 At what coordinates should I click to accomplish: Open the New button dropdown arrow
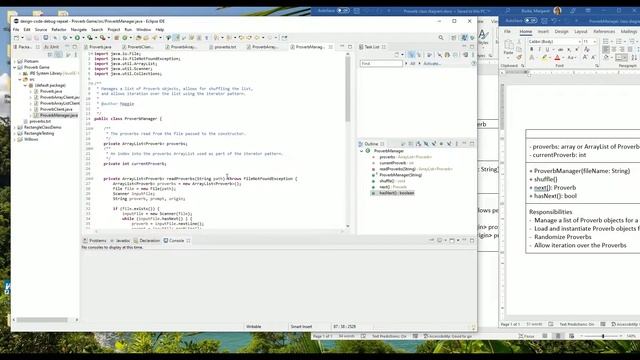pyautogui.click(x=22, y=38)
